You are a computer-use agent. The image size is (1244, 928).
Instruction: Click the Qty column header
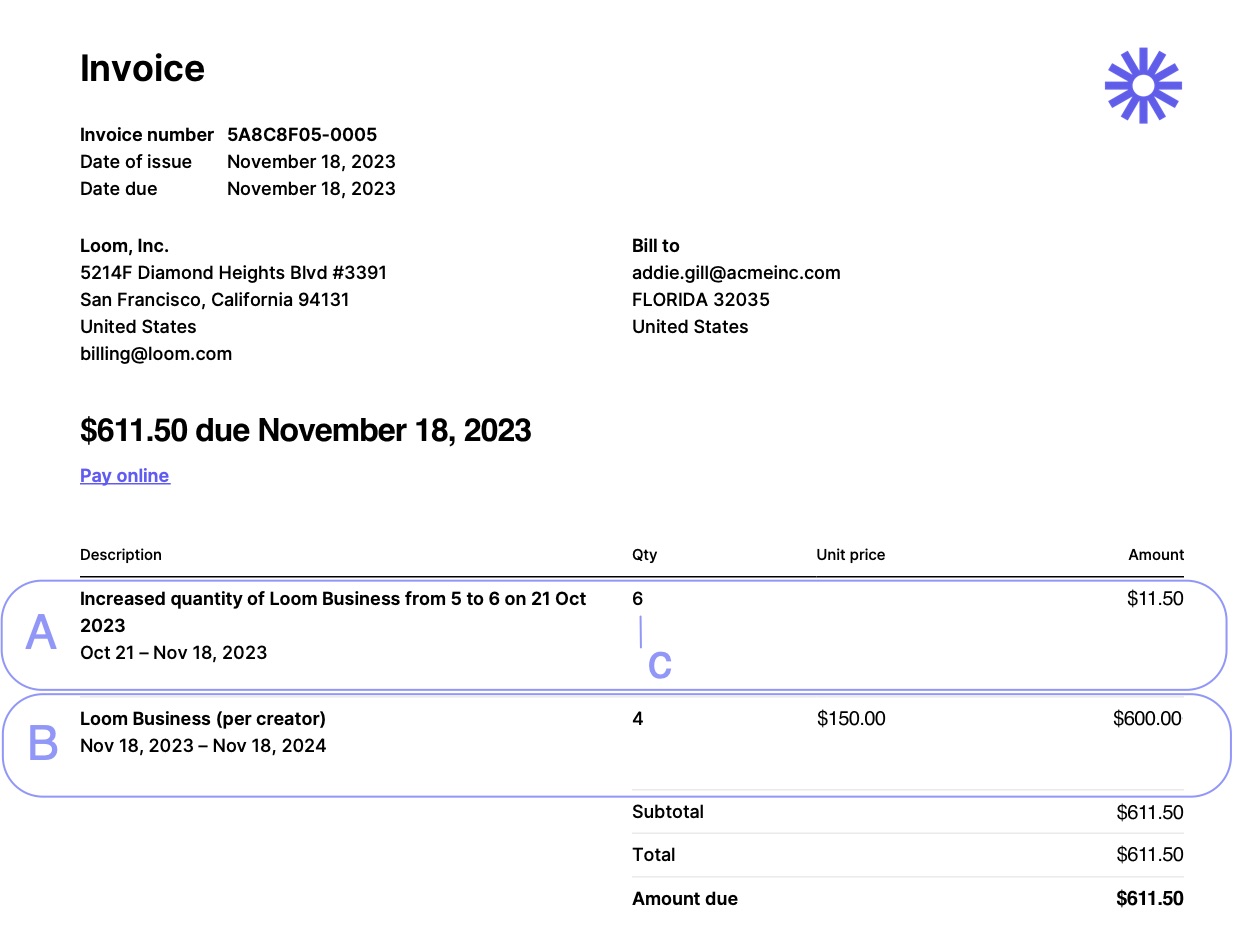[644, 555]
